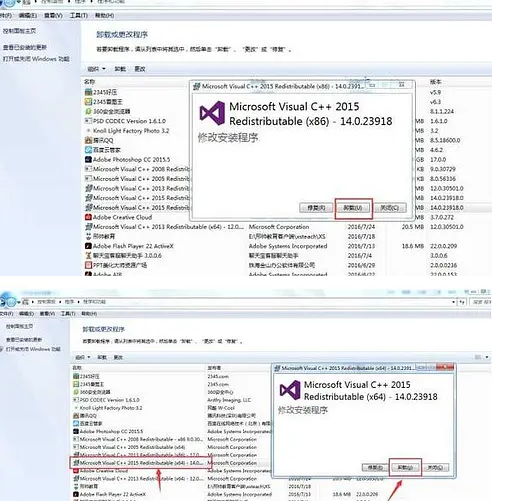
Task: Click the view options icon in the x64 dialog's window
Action: 478,357
